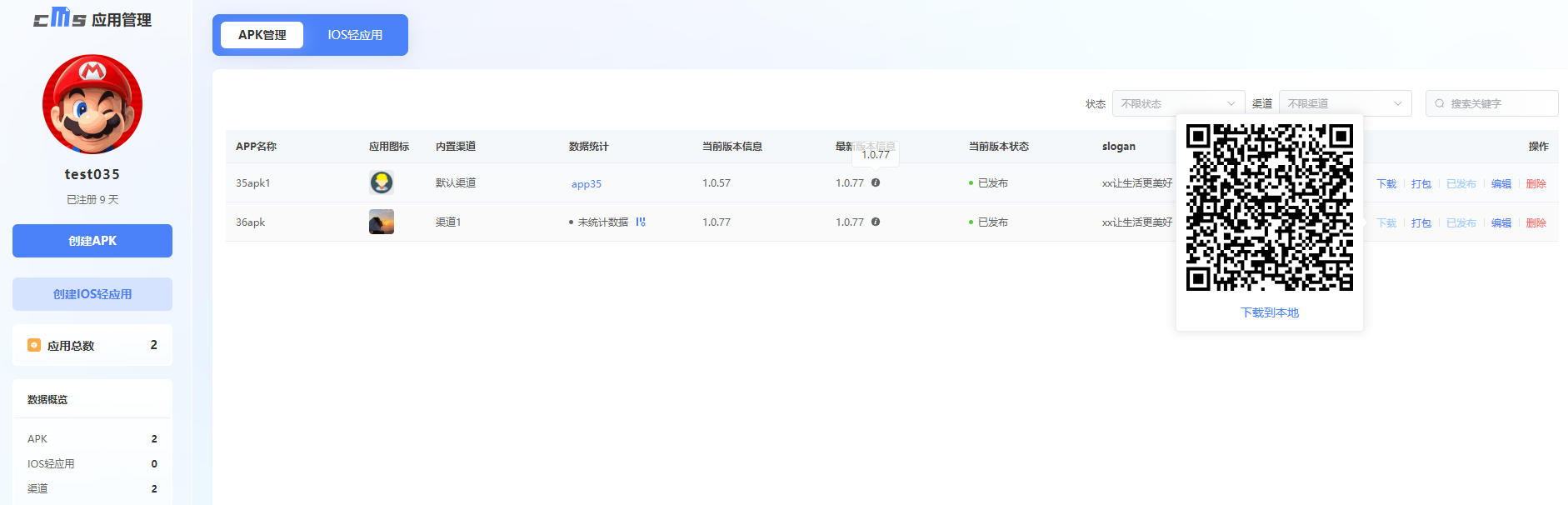Open the app35 statistics link
This screenshot has width=1568, height=505.
tap(587, 183)
